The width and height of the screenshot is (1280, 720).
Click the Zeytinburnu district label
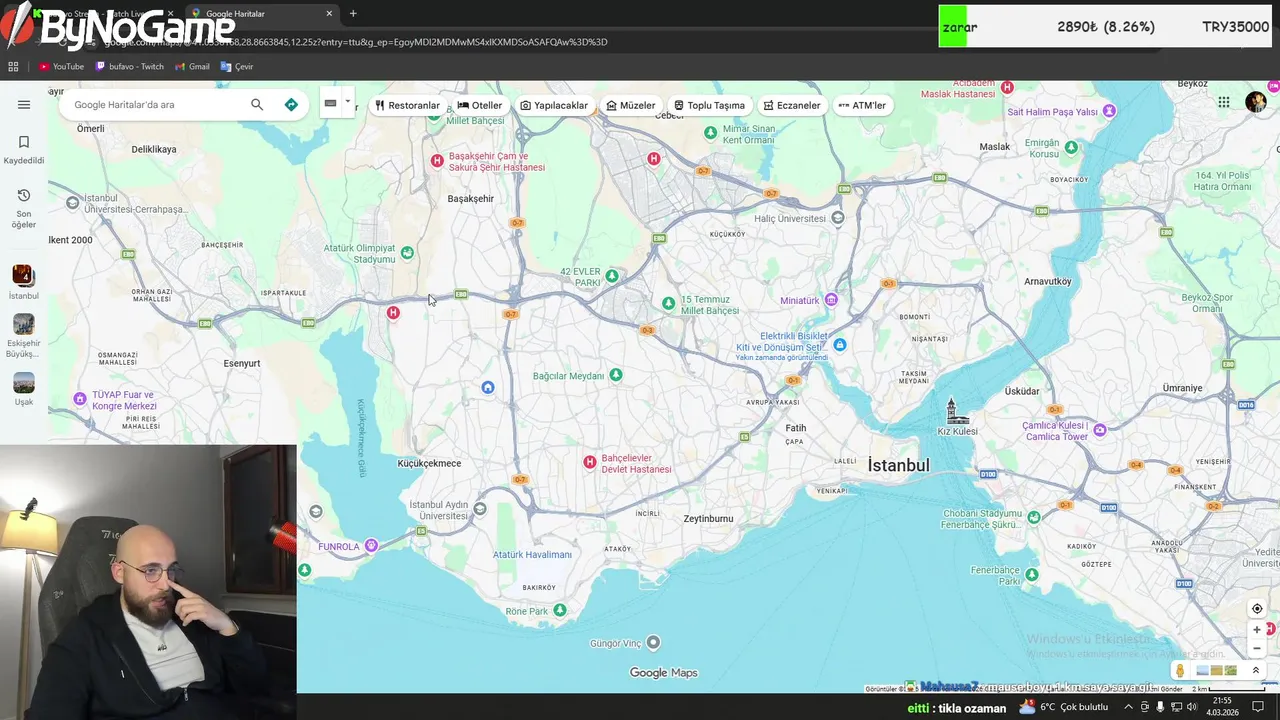[x=708, y=519]
